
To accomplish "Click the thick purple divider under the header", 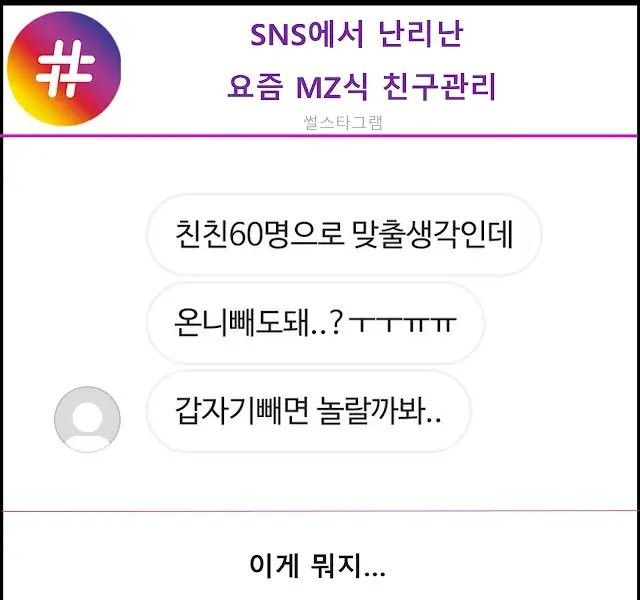I will (320, 136).
